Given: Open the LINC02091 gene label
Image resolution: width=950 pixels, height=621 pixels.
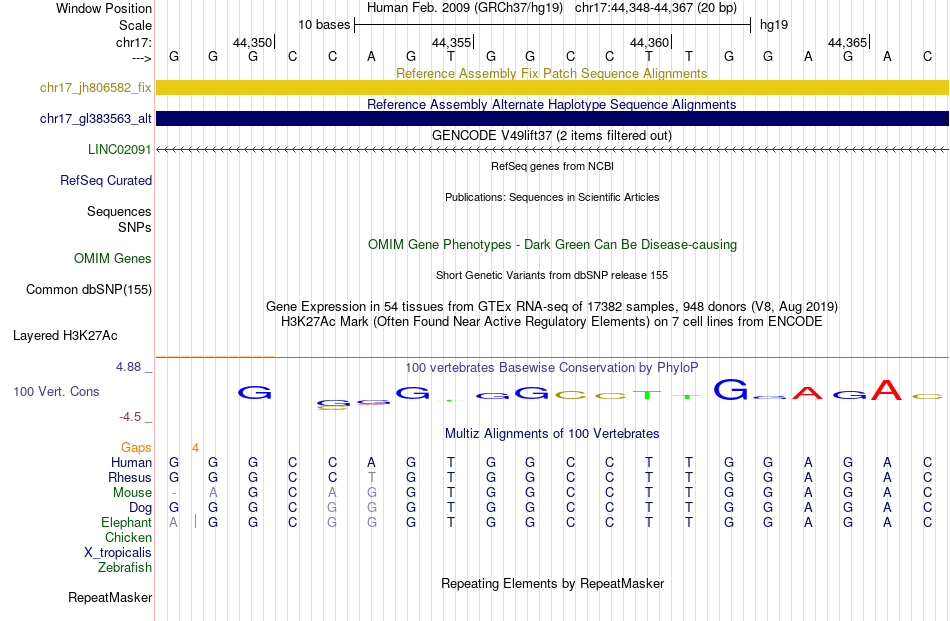Looking at the screenshot, I should 119,149.
